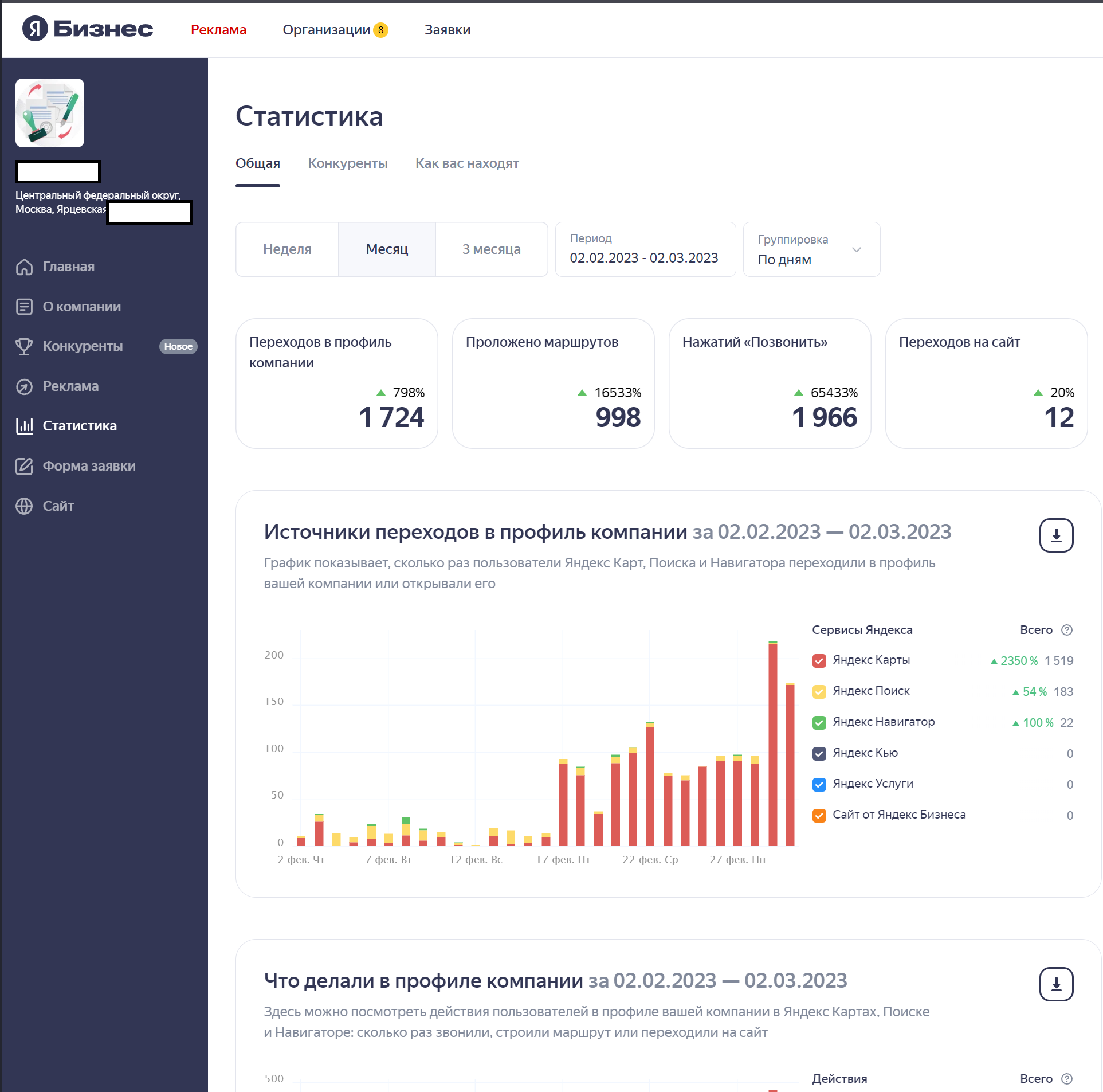Screen dimensions: 1103x1092
Task: Download the profile actions chart
Action: click(1056, 984)
